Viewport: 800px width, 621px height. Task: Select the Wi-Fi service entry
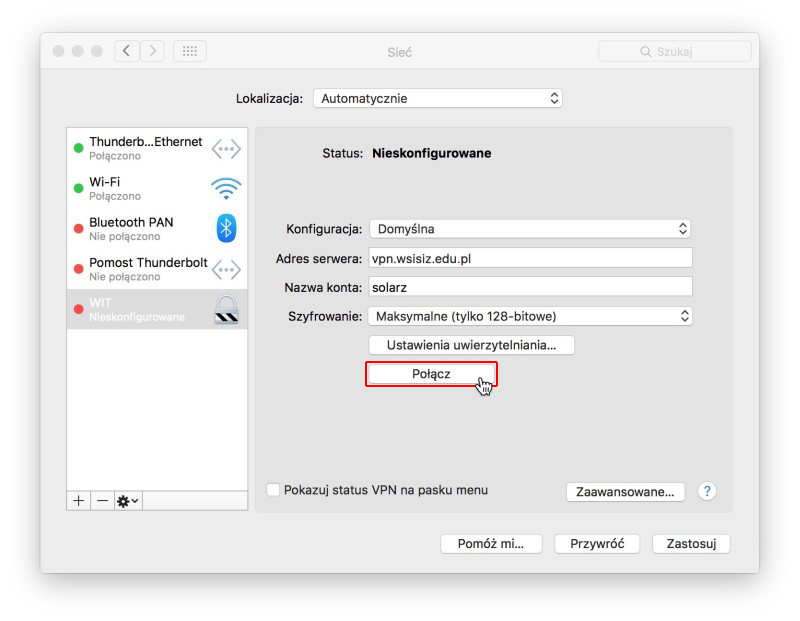(140, 188)
